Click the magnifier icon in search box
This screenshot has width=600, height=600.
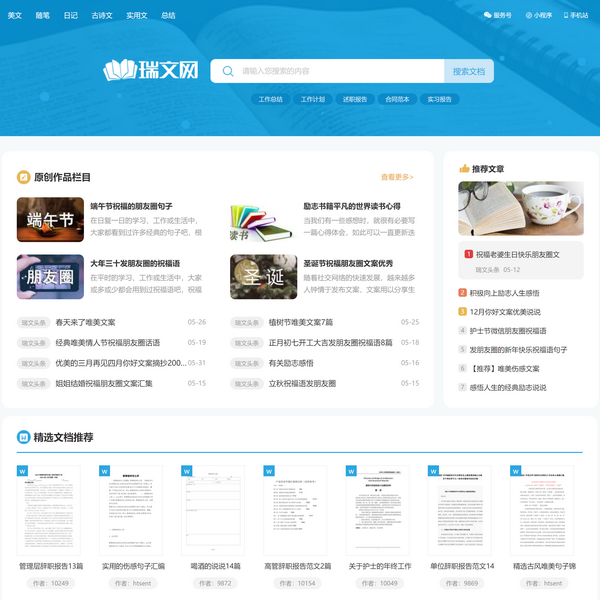coord(228,71)
